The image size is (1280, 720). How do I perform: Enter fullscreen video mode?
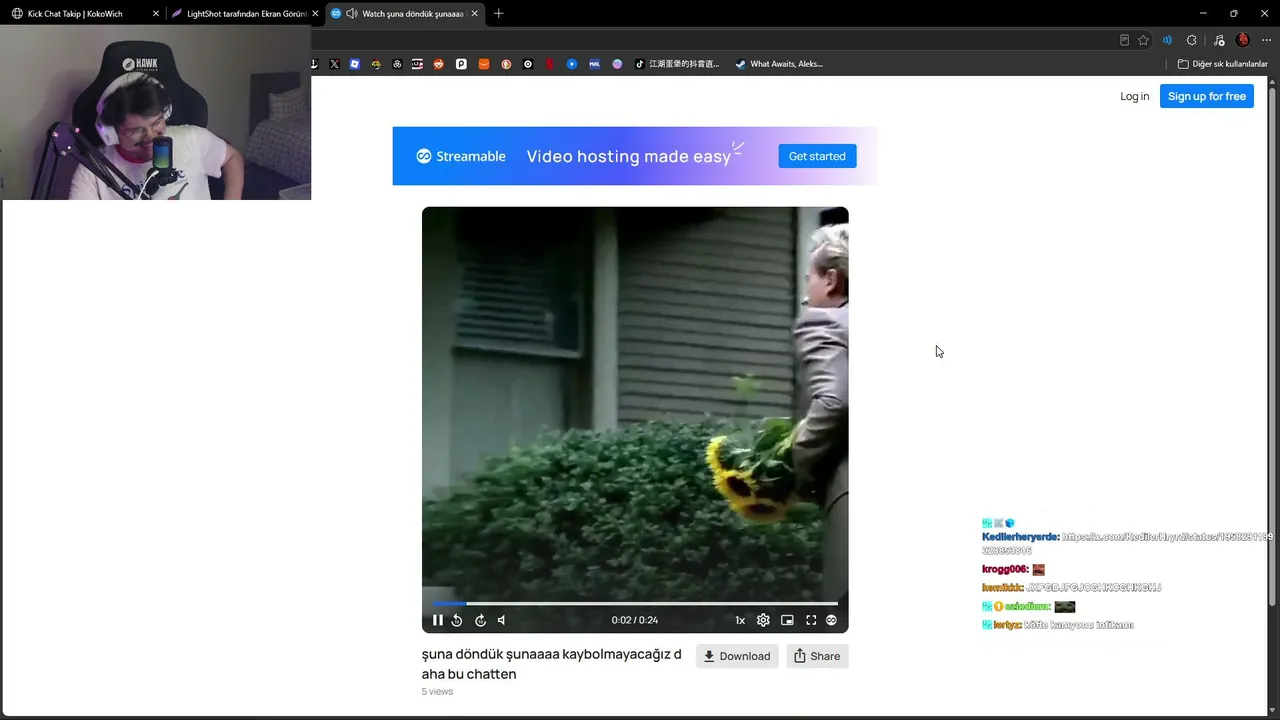(x=811, y=620)
